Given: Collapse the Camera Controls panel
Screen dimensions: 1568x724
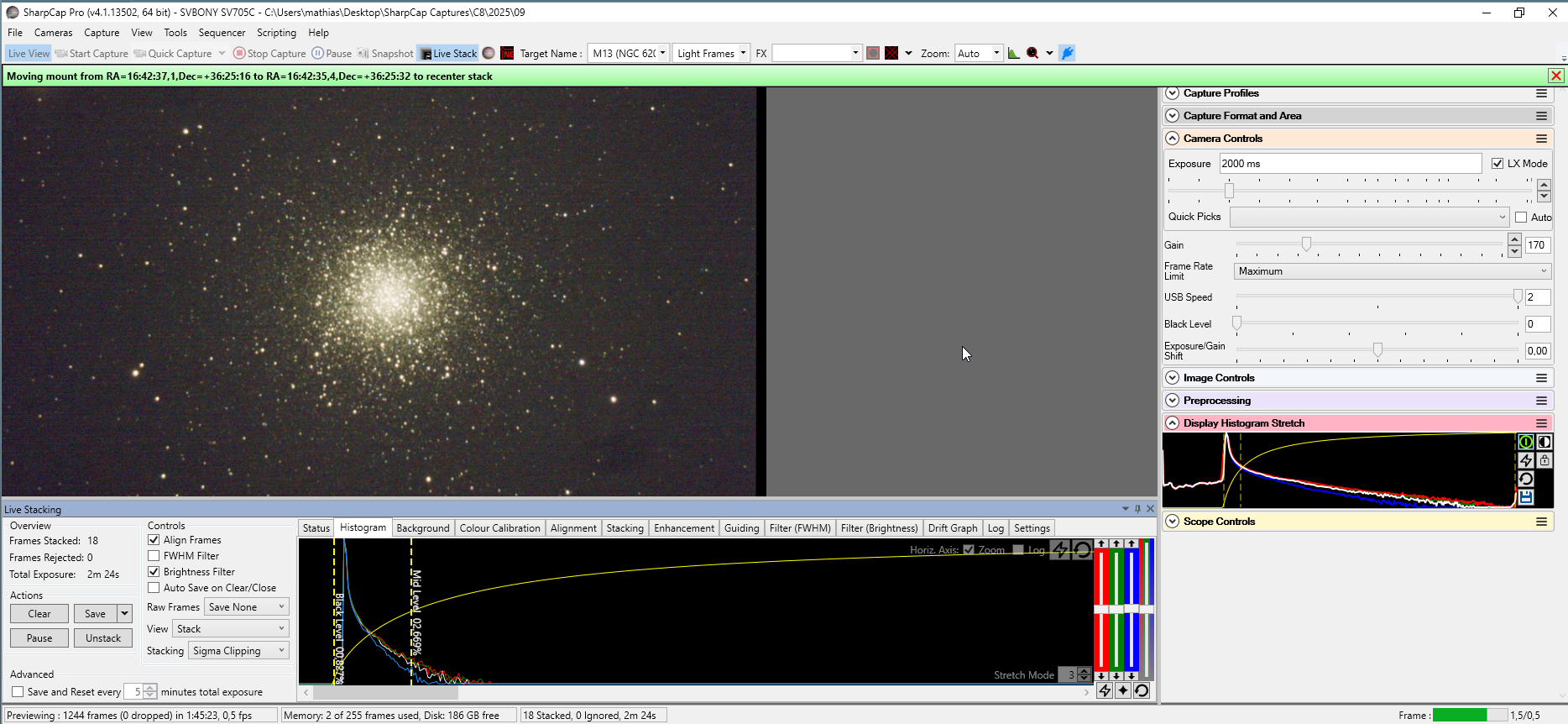Looking at the screenshot, I should (1173, 139).
